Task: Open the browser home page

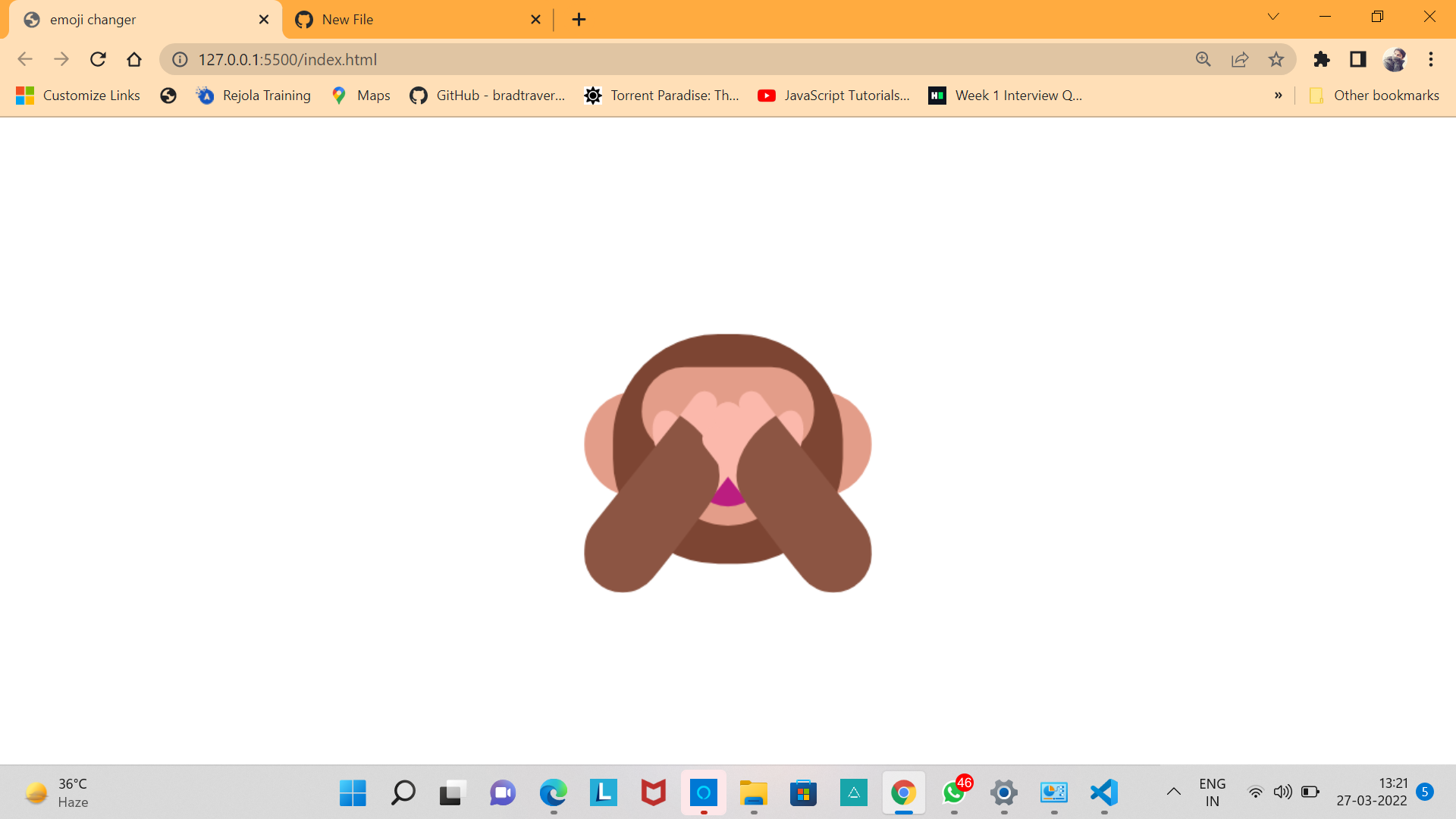Action: click(x=134, y=59)
